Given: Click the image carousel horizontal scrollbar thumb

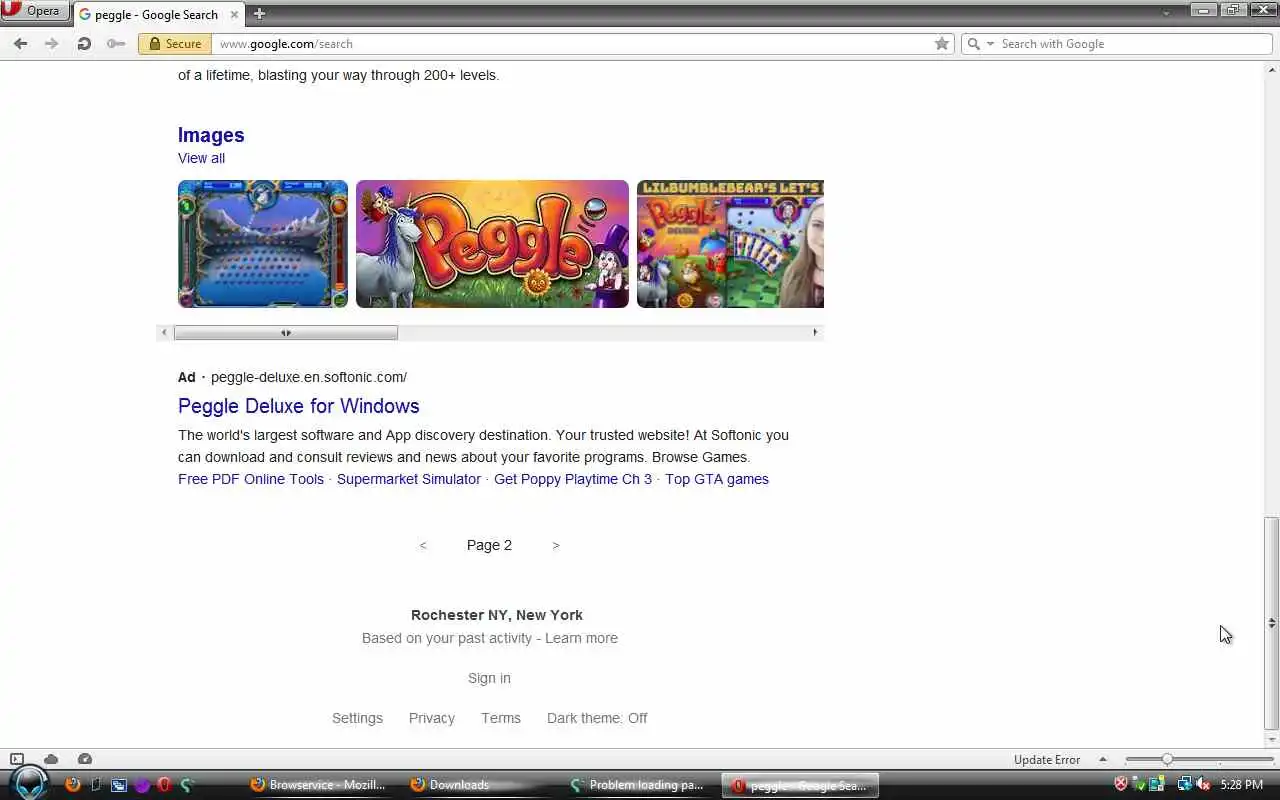Looking at the screenshot, I should [286, 332].
